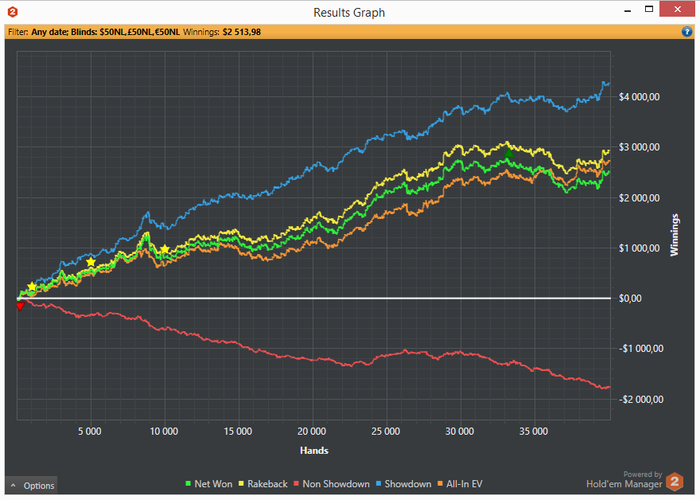Click the 30 000 hands axis label
The image size is (700, 500).
pyautogui.click(x=459, y=431)
